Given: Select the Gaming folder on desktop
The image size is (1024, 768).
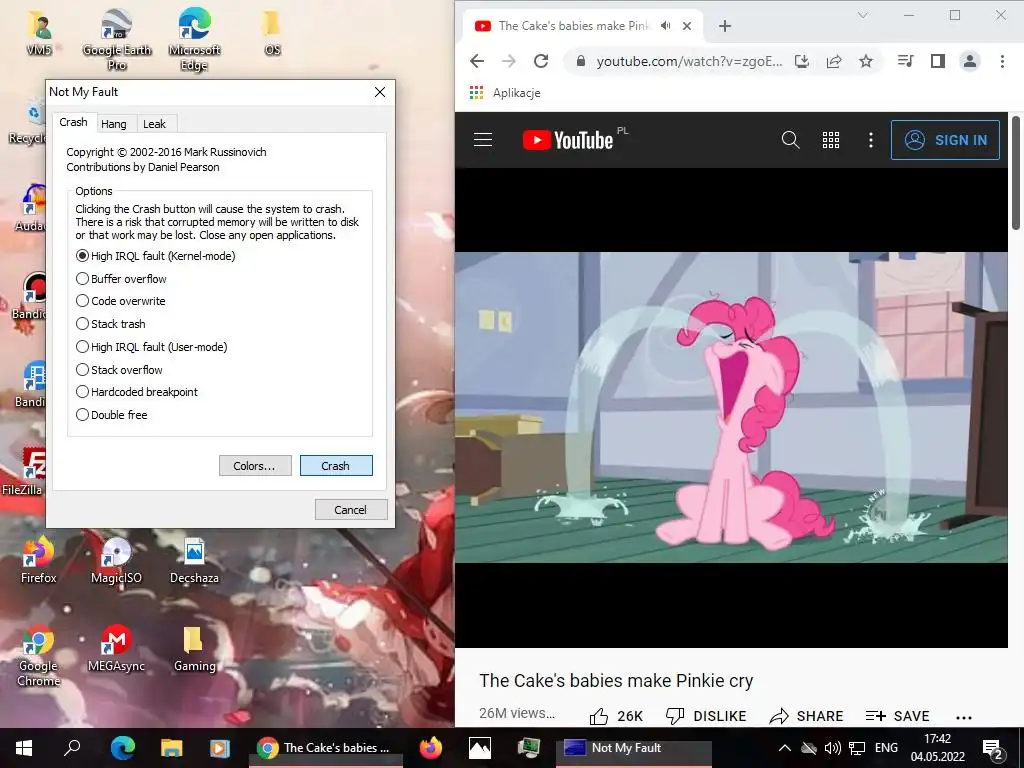Looking at the screenshot, I should tap(194, 649).
